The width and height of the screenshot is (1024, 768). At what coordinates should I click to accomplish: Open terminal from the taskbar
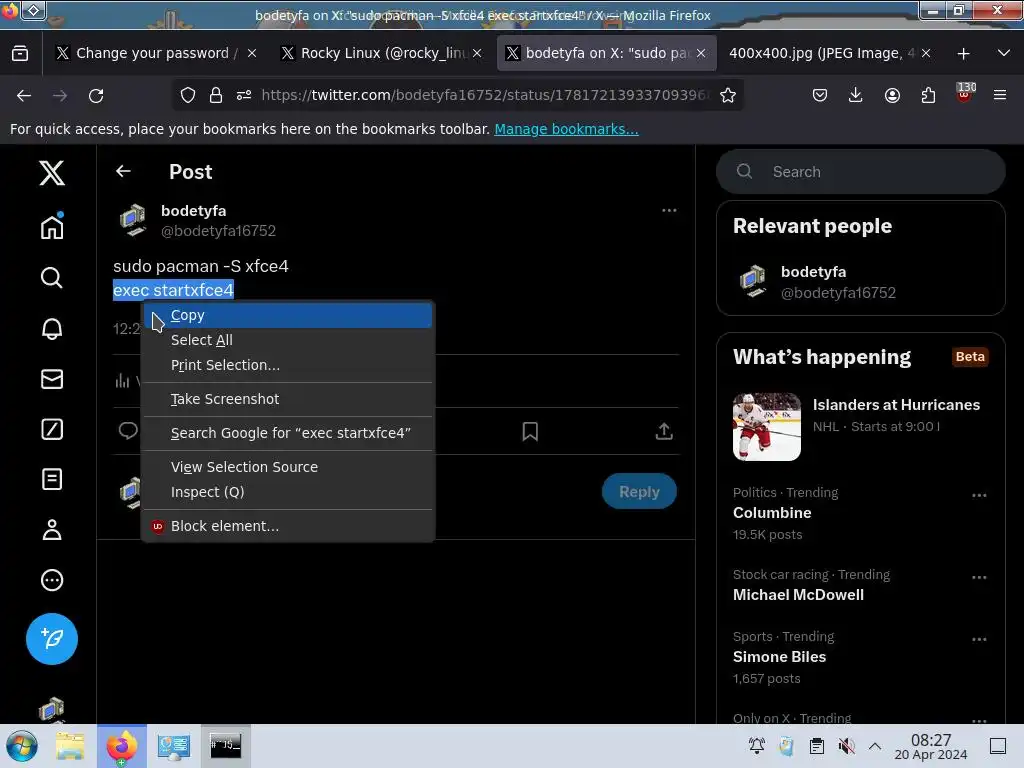tap(225, 745)
